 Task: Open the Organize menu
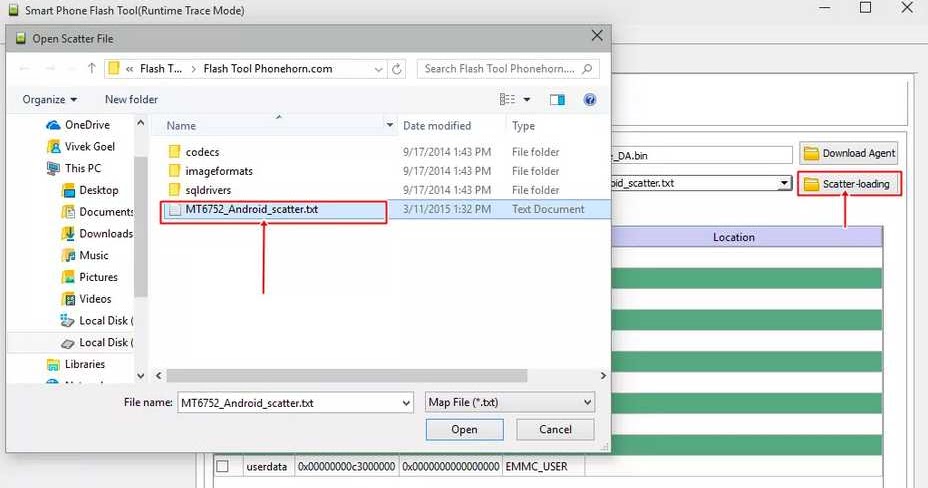[x=50, y=99]
